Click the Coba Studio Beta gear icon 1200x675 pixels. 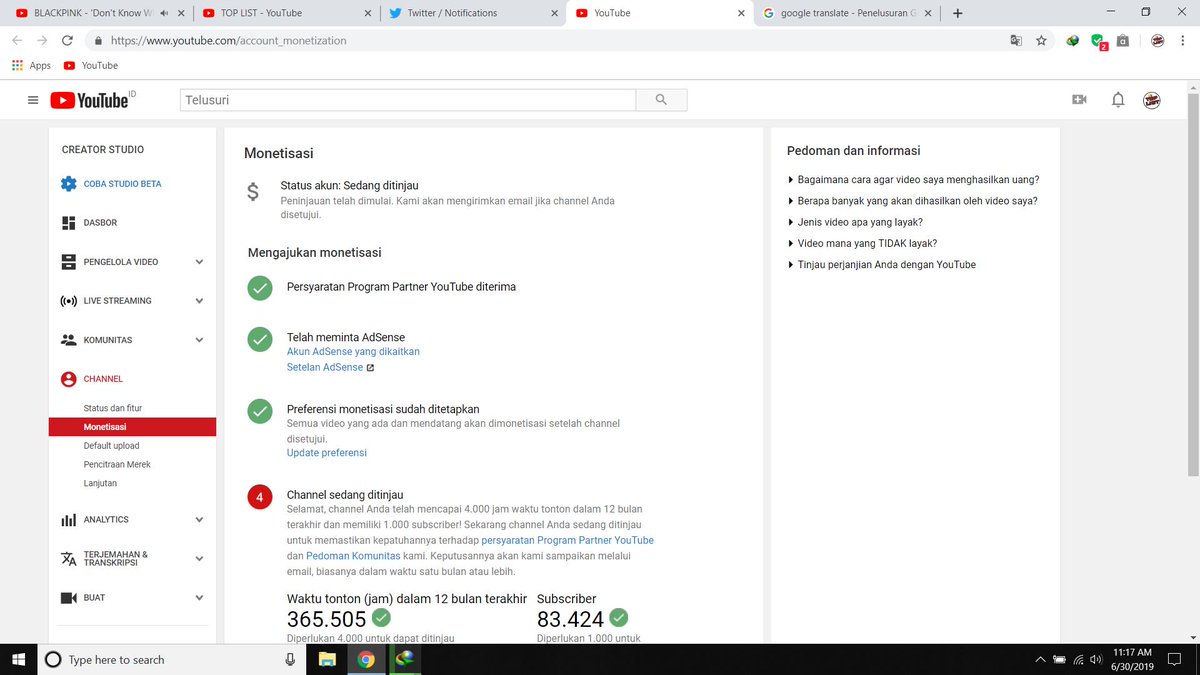click(68, 184)
